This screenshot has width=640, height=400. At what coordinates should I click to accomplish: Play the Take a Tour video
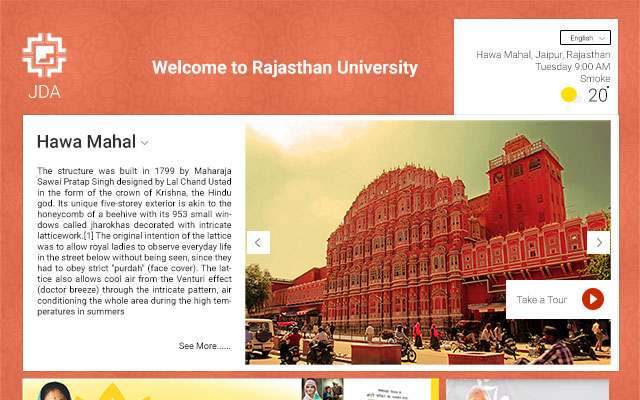pos(593,299)
